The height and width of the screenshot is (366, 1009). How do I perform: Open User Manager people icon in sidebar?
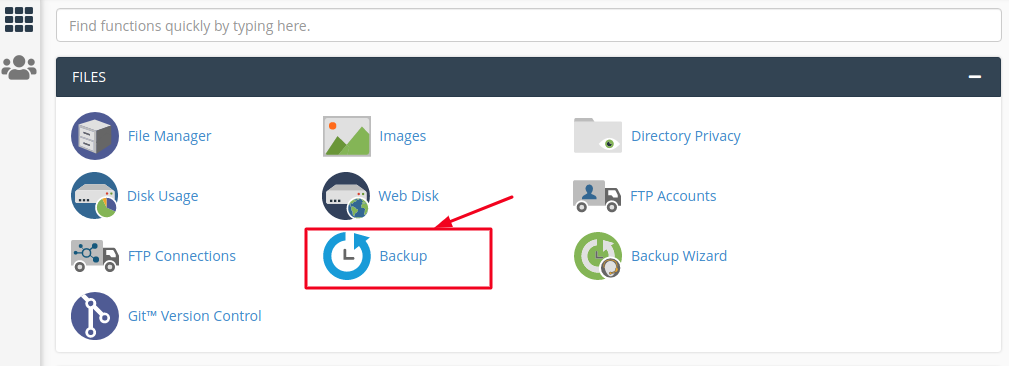coord(19,68)
